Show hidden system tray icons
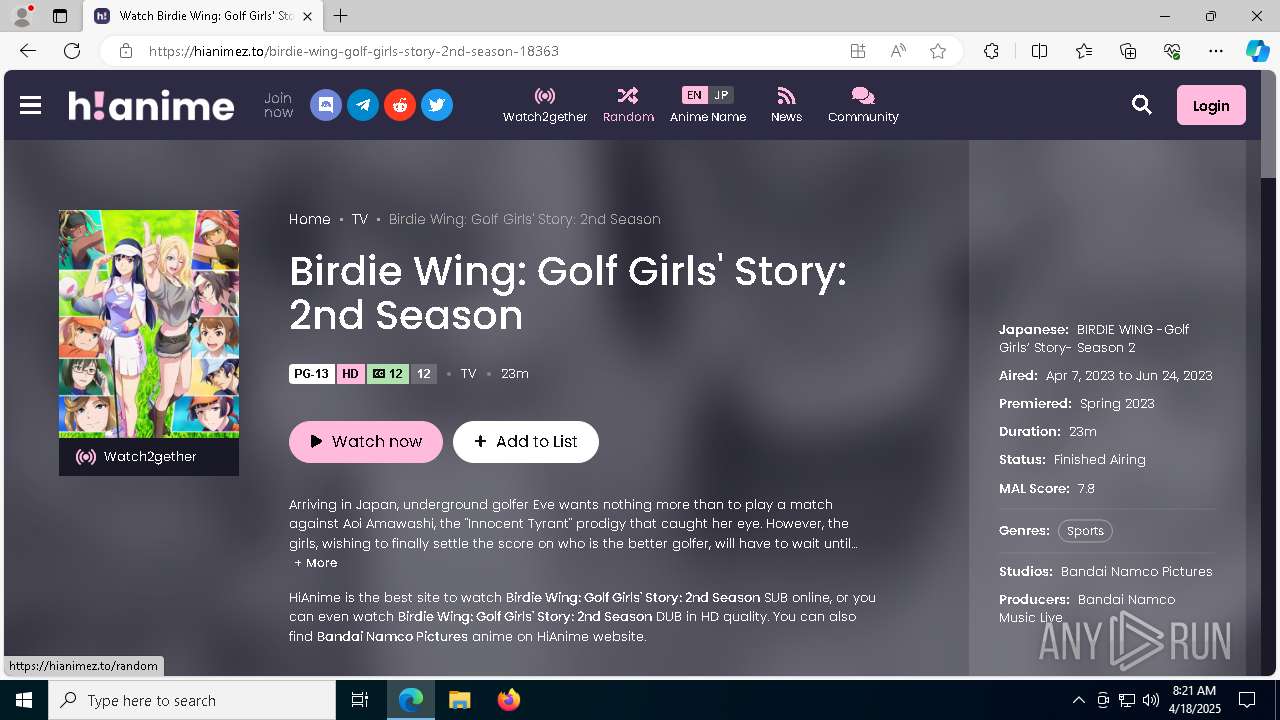This screenshot has width=1280, height=720. pos(1078,700)
